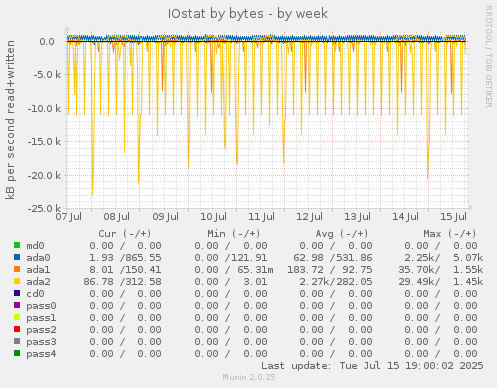This screenshot has width=497, height=388.
Task: Click the 'md0' legend label
Action: click(35, 246)
